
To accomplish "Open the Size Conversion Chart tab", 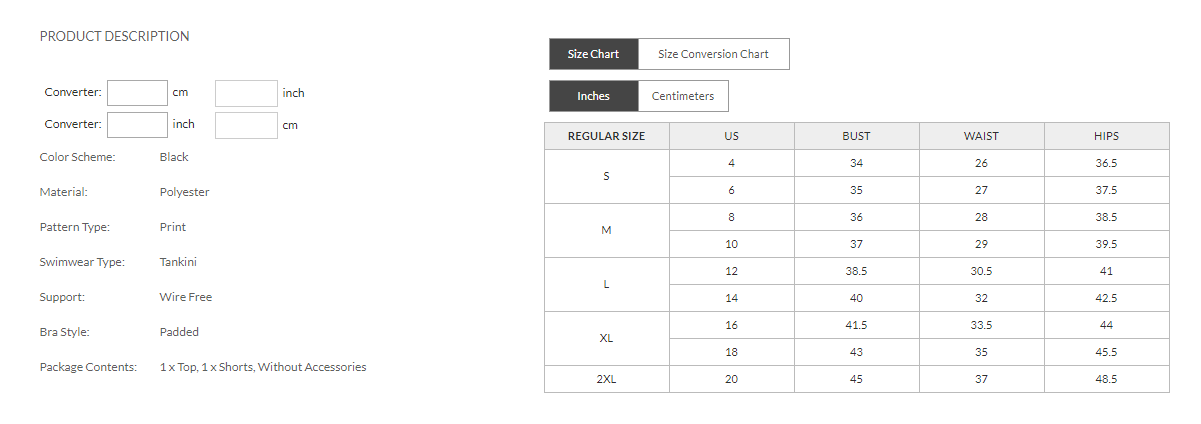I will click(x=713, y=54).
